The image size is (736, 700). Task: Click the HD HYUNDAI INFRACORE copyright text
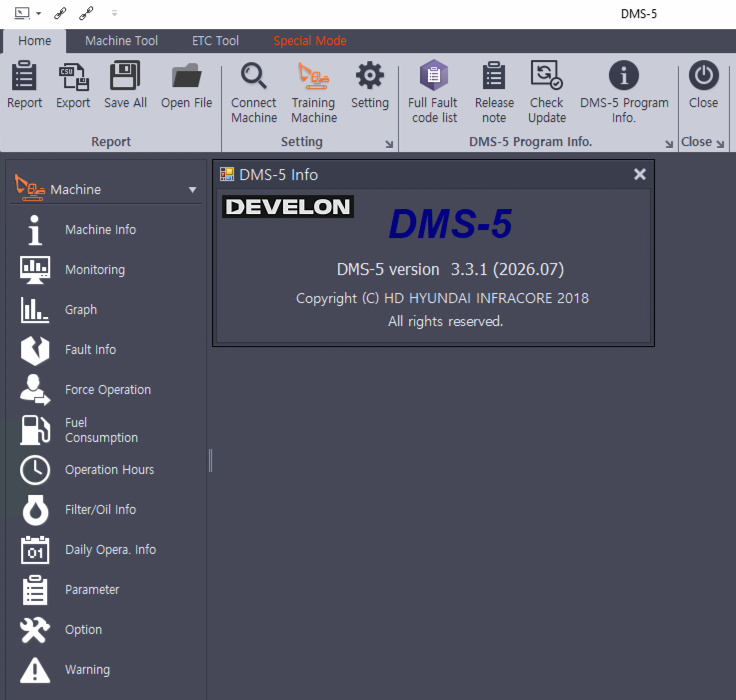[x=442, y=298]
